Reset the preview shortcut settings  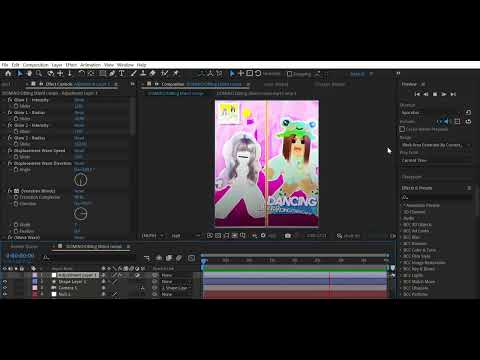(468, 112)
